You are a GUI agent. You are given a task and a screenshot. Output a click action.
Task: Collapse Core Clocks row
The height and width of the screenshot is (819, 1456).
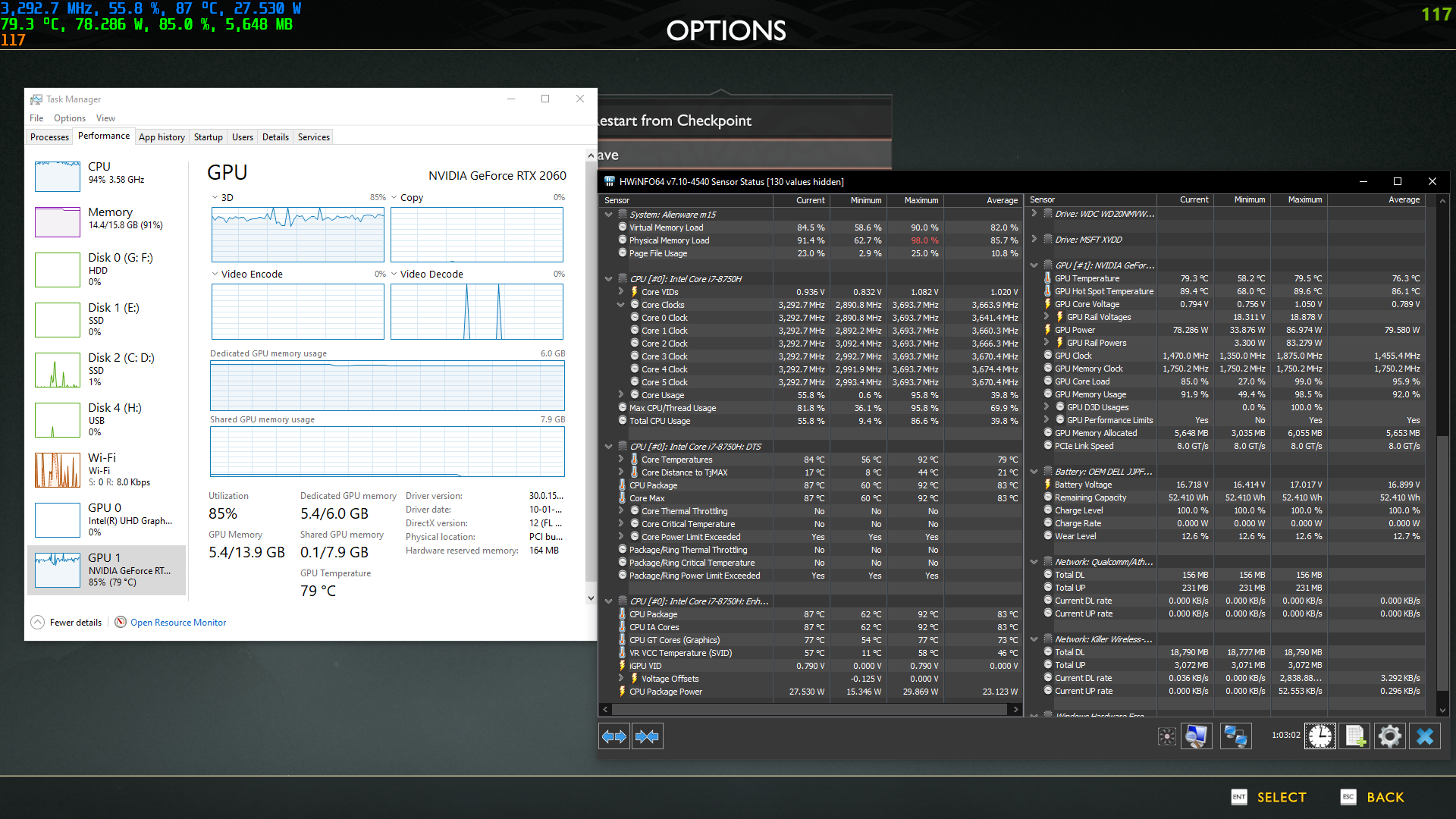click(x=621, y=305)
